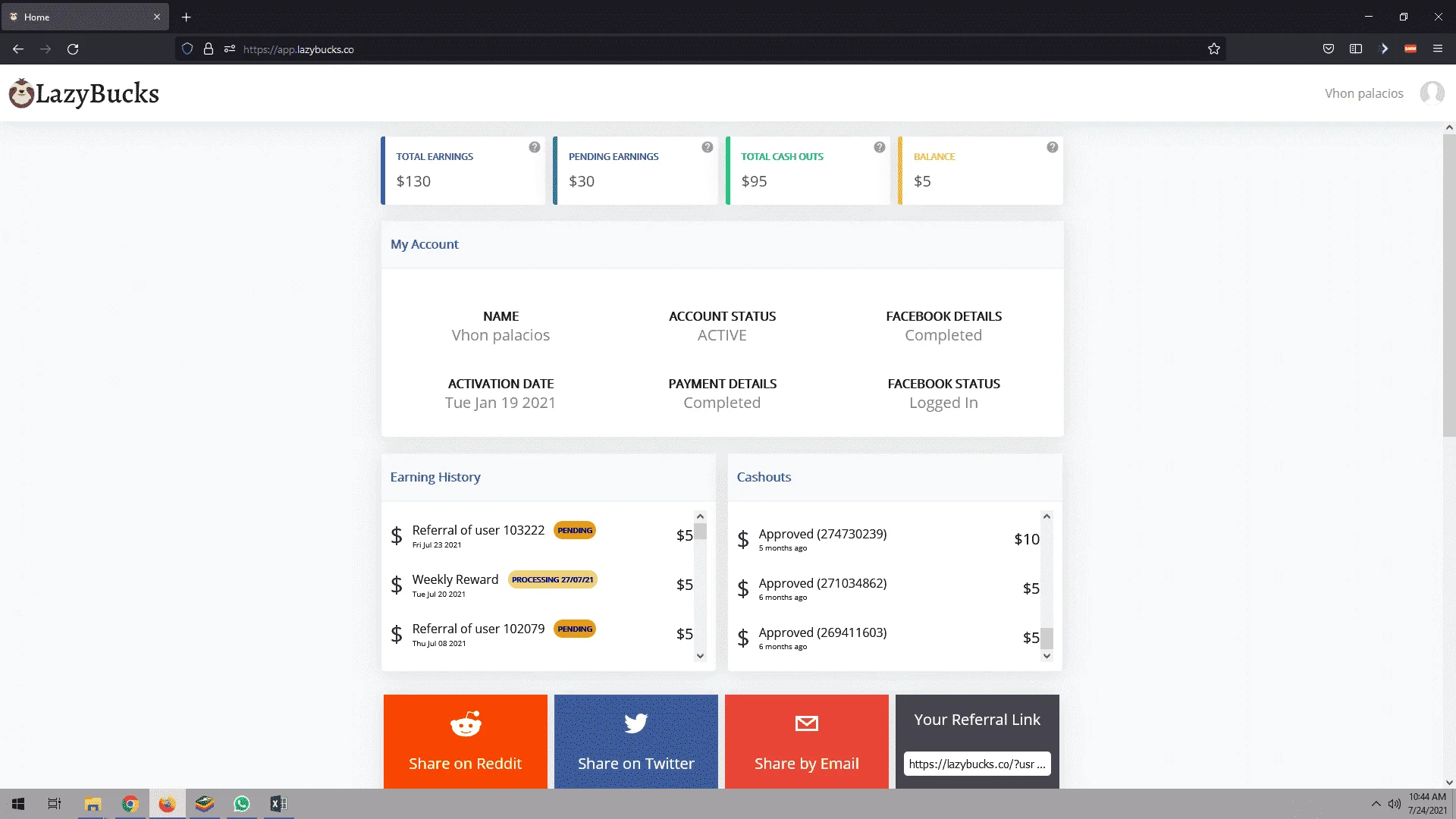Open Windows Start menu
Viewport: 1456px width, 819px height.
coord(18,804)
